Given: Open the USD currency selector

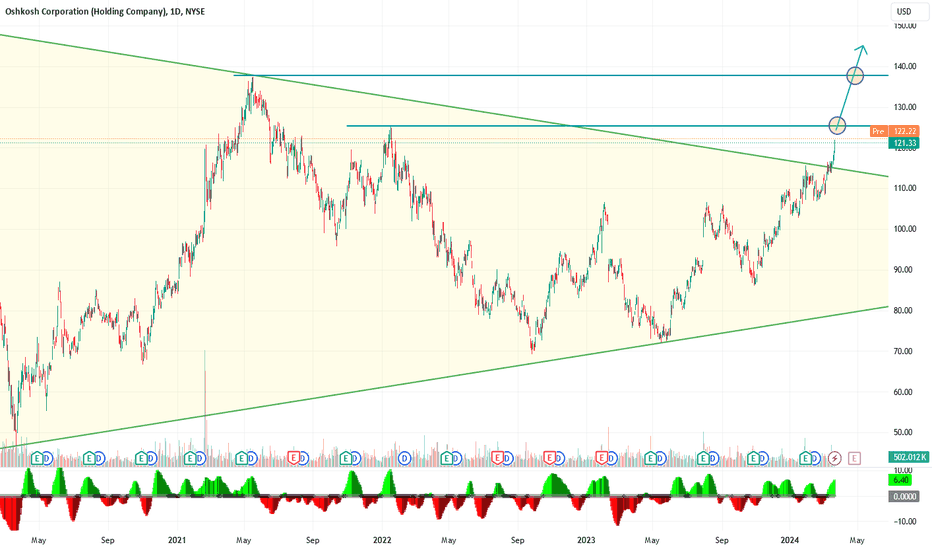Looking at the screenshot, I should point(909,11).
